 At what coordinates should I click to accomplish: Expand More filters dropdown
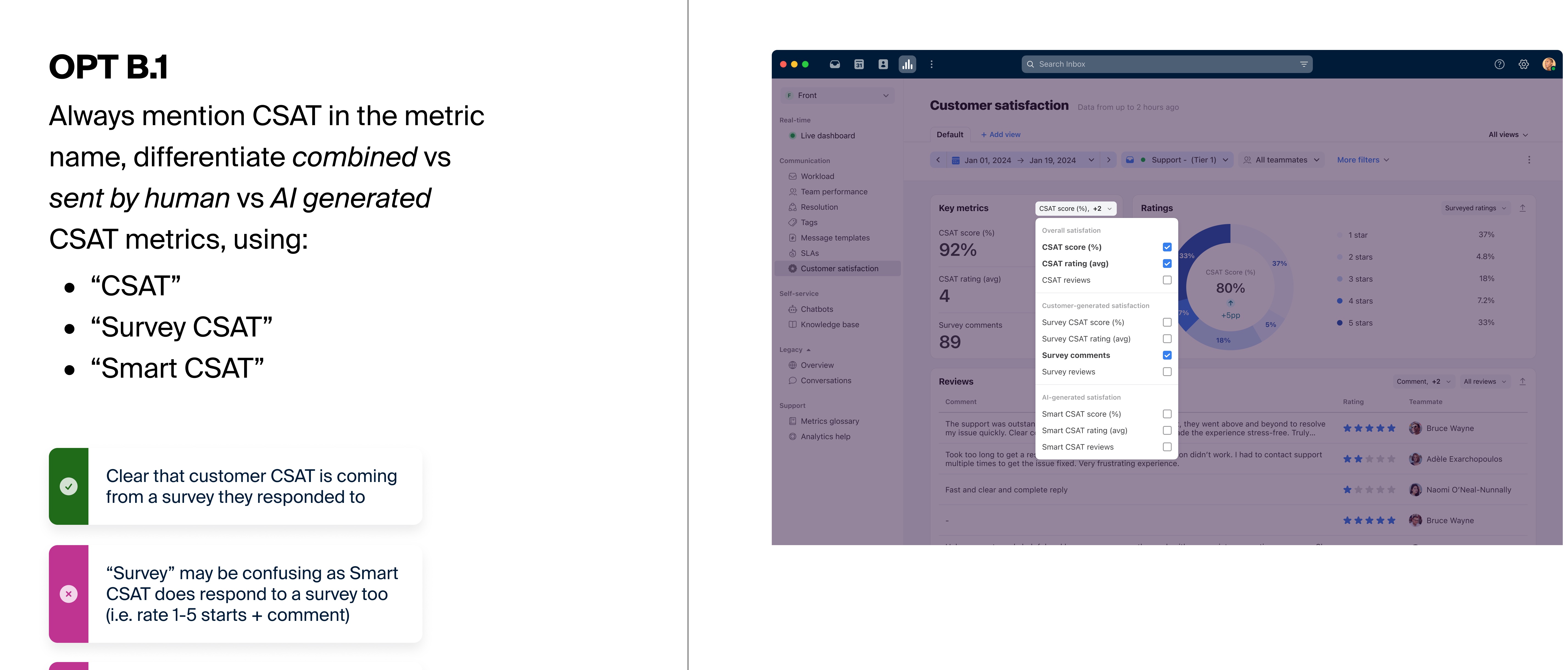coord(1363,160)
